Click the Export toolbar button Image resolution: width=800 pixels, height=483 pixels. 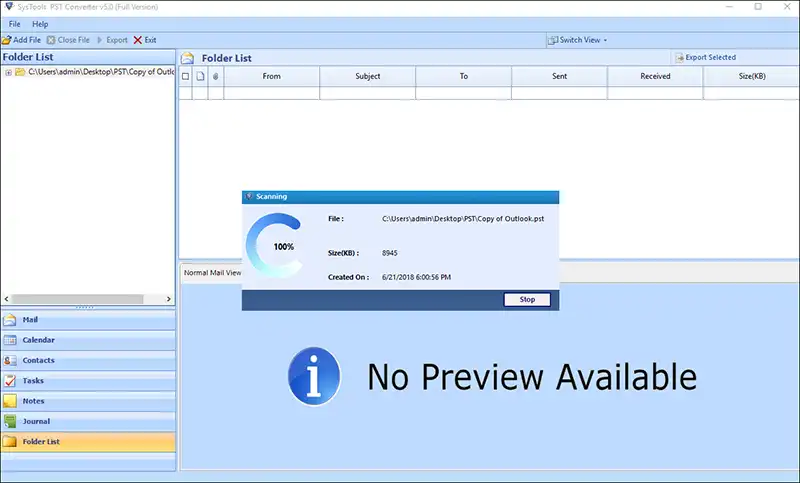pos(112,40)
